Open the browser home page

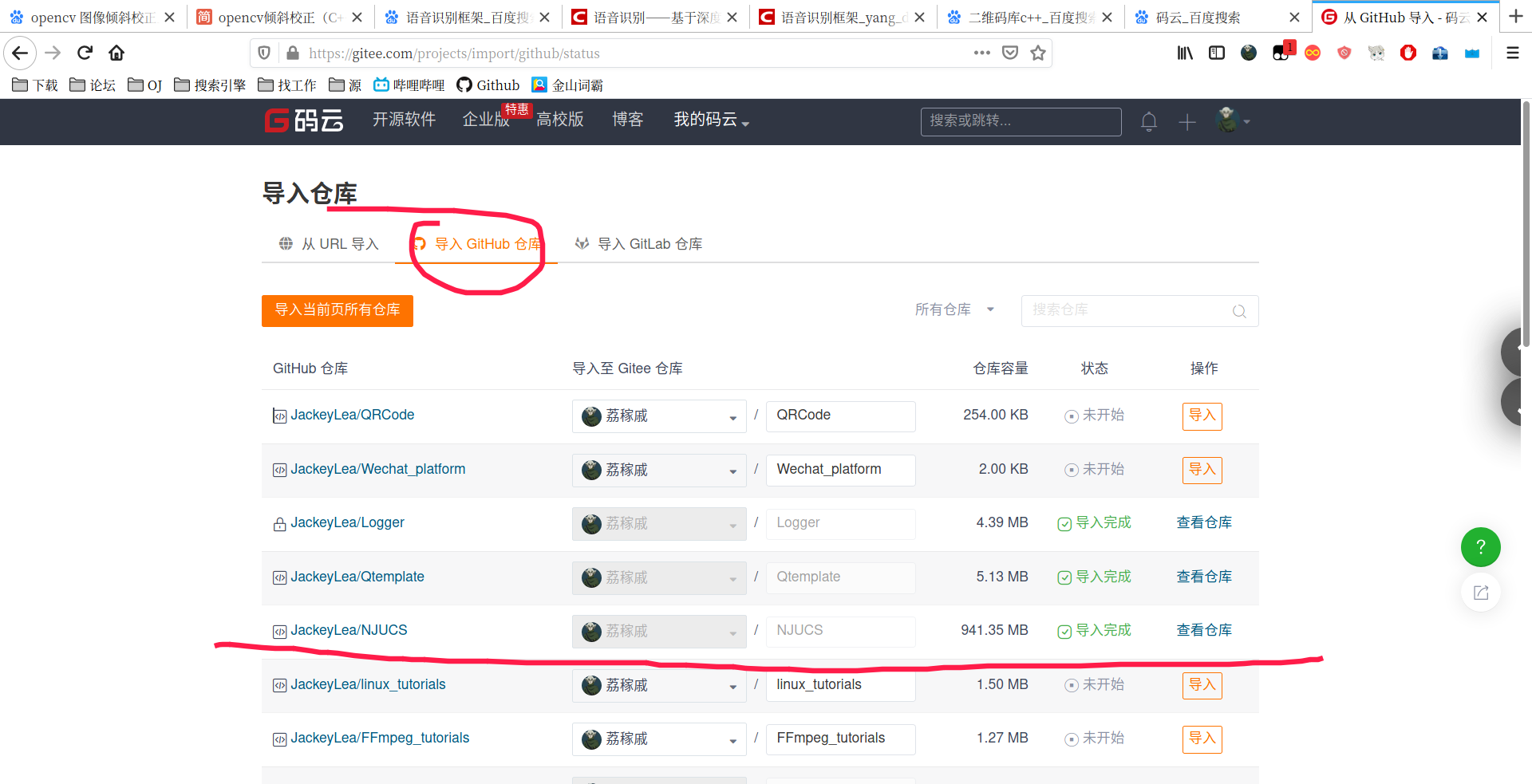116,53
